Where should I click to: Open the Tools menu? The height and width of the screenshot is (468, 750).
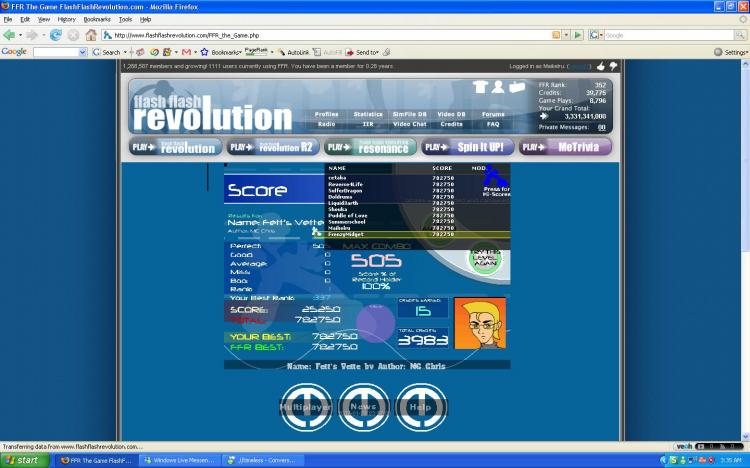[x=125, y=20]
